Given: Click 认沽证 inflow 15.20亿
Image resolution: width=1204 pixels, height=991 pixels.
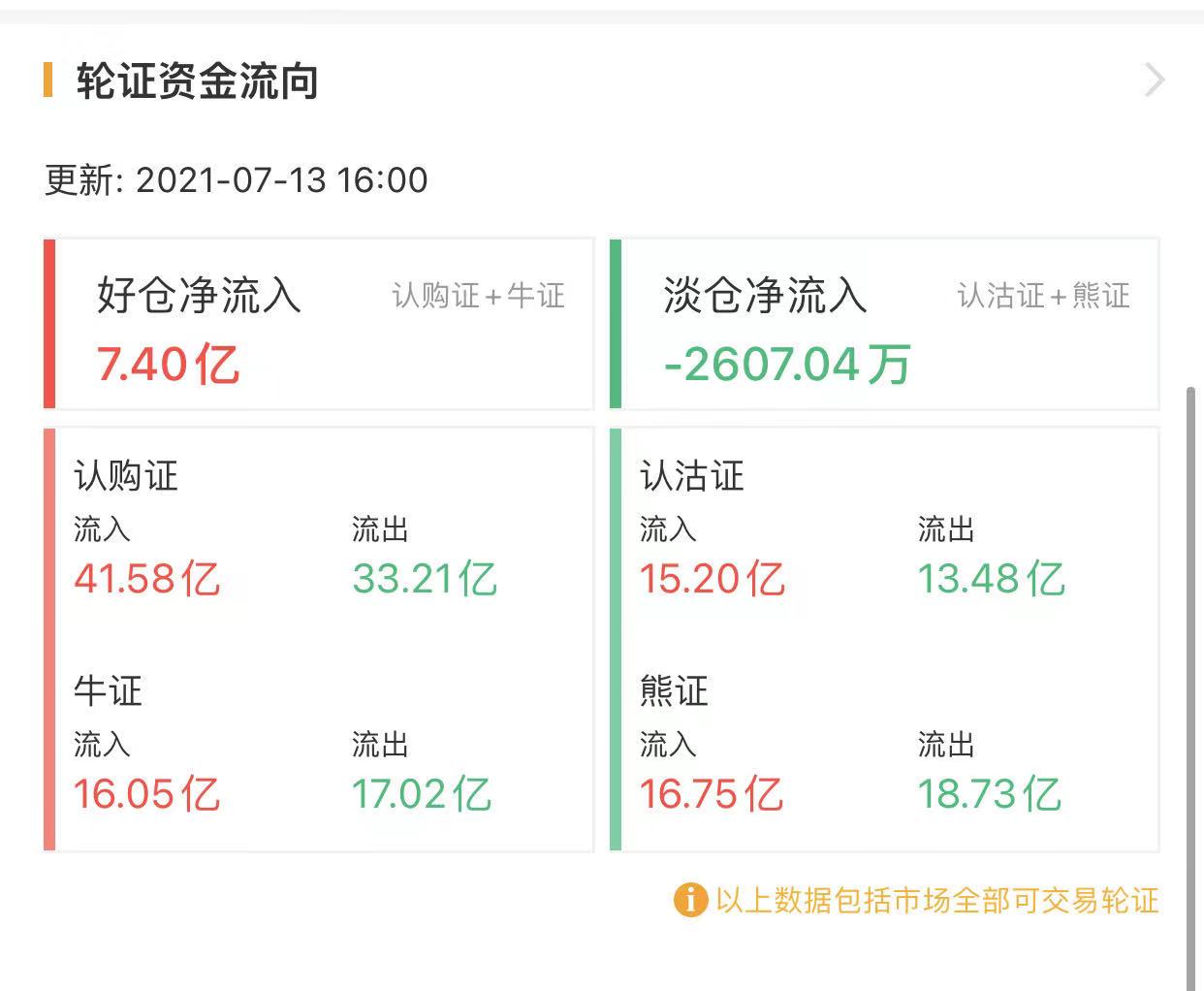Looking at the screenshot, I should tap(713, 579).
